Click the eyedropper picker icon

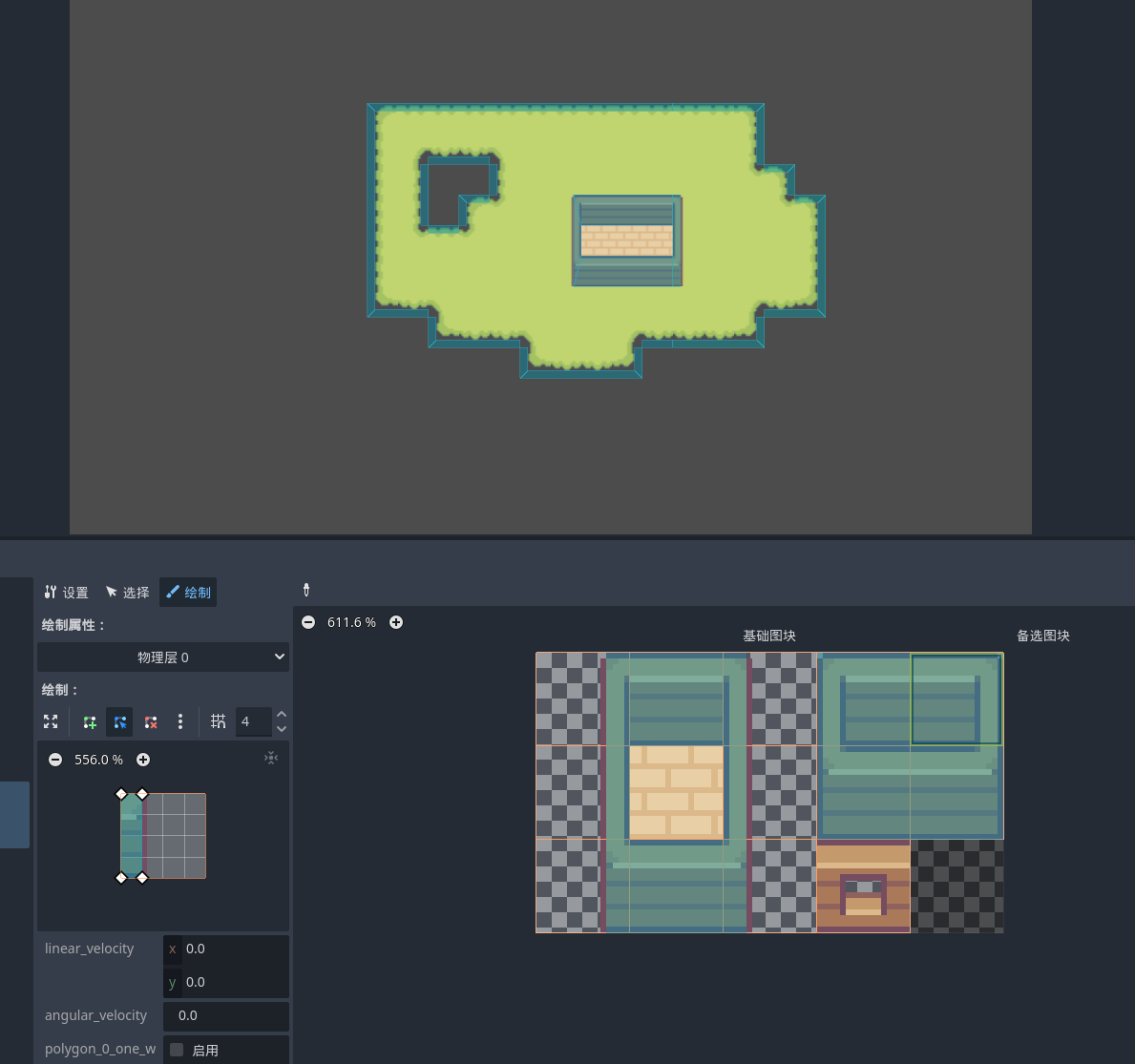click(x=306, y=590)
